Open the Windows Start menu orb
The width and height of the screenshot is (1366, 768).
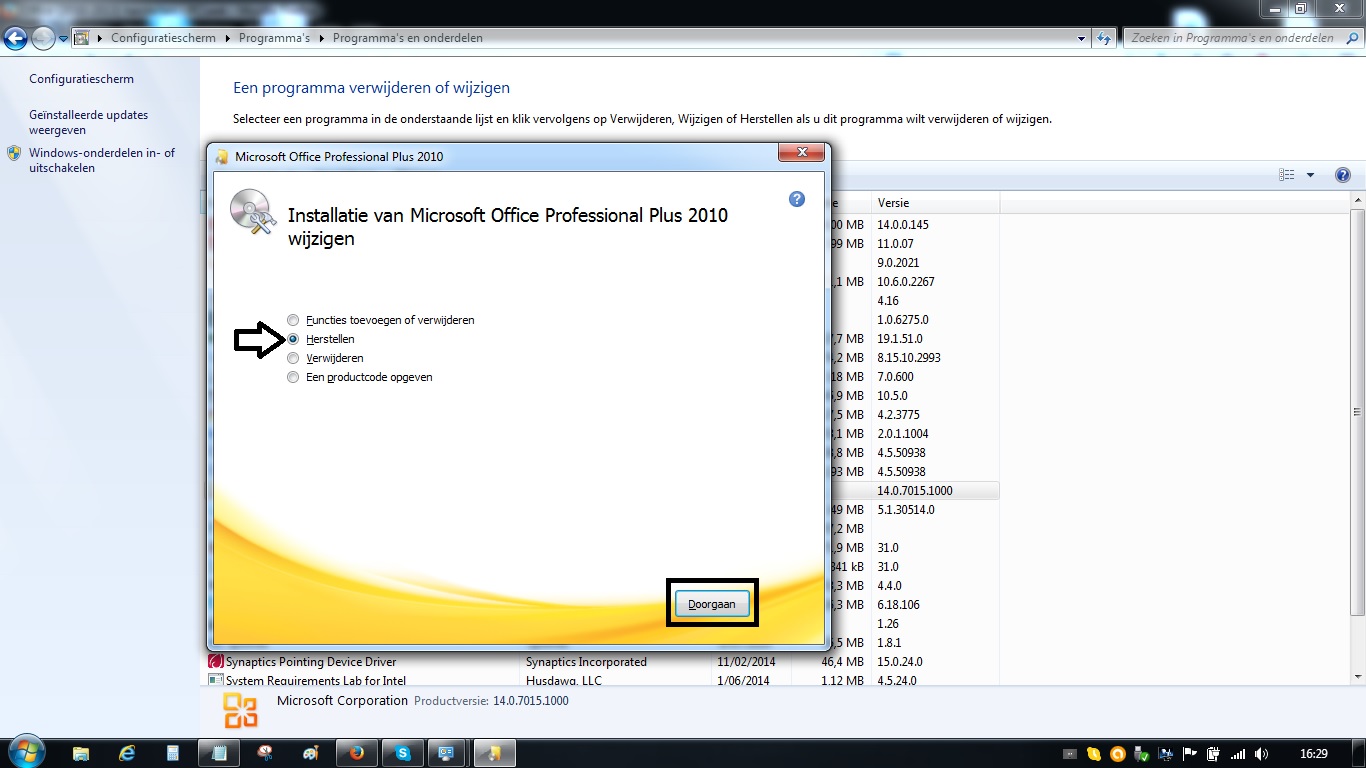25,752
